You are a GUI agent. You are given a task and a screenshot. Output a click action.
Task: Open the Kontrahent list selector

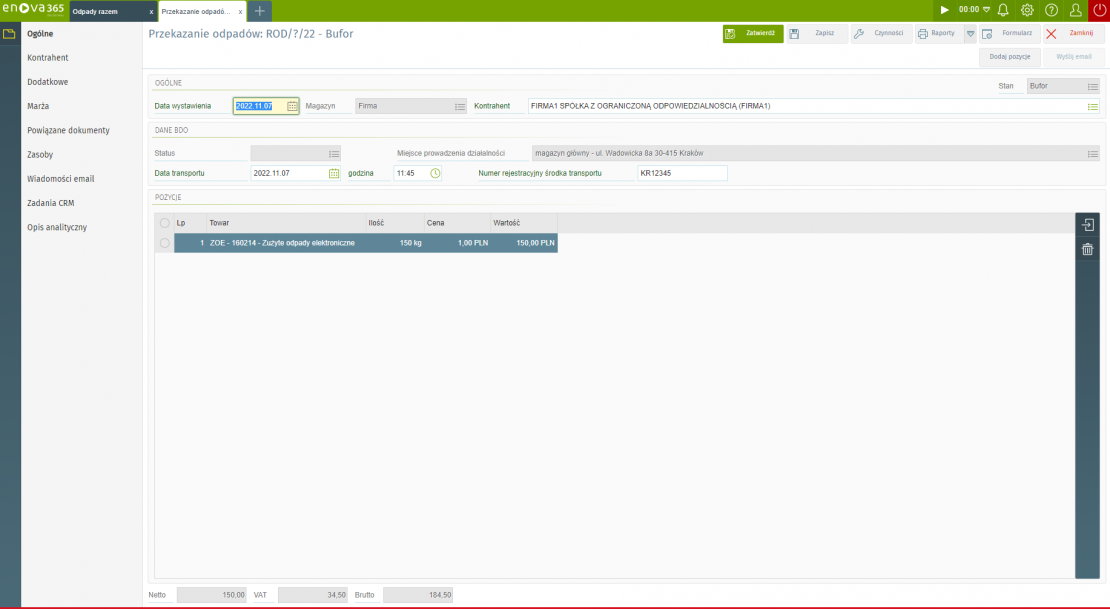pyautogui.click(x=1092, y=106)
